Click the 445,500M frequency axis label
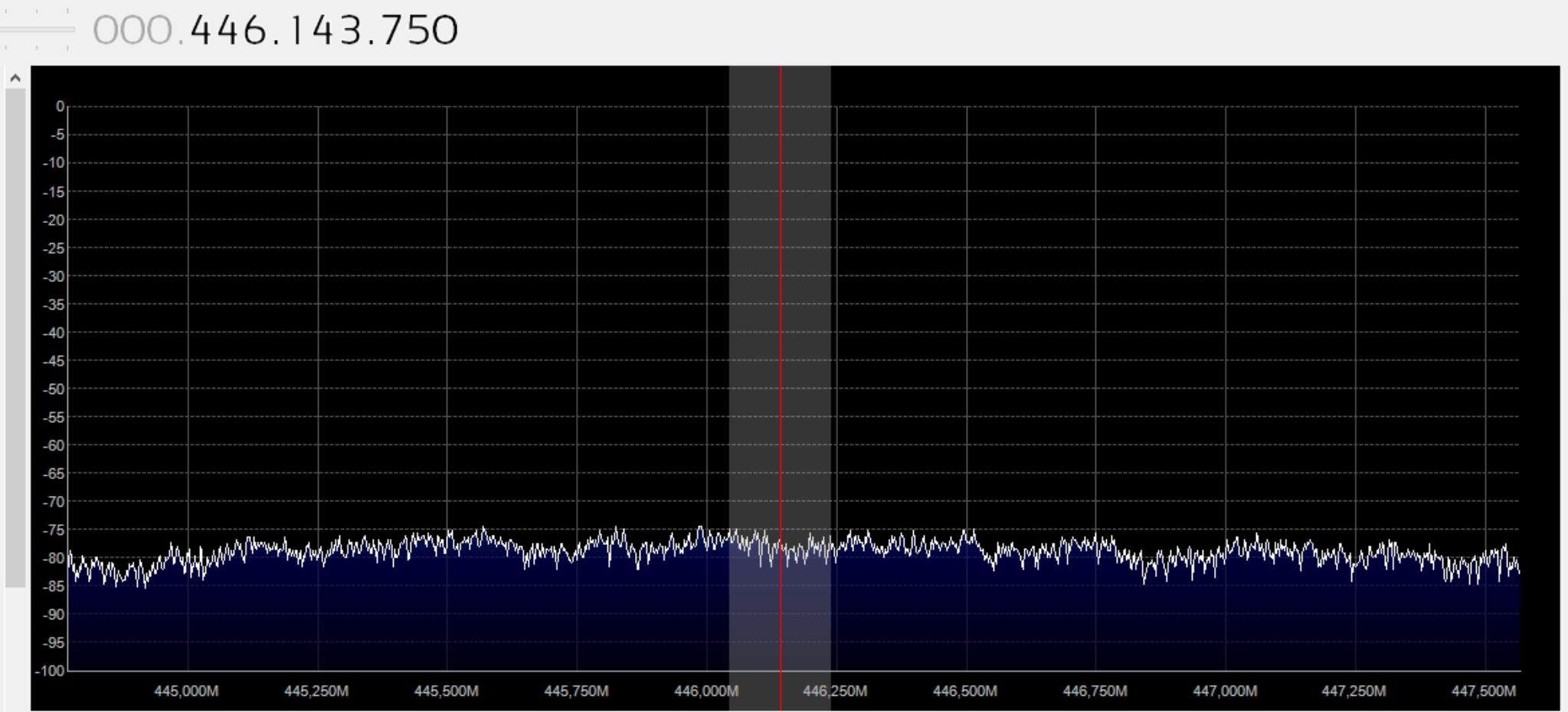This screenshot has width=1568, height=712. 446,691
